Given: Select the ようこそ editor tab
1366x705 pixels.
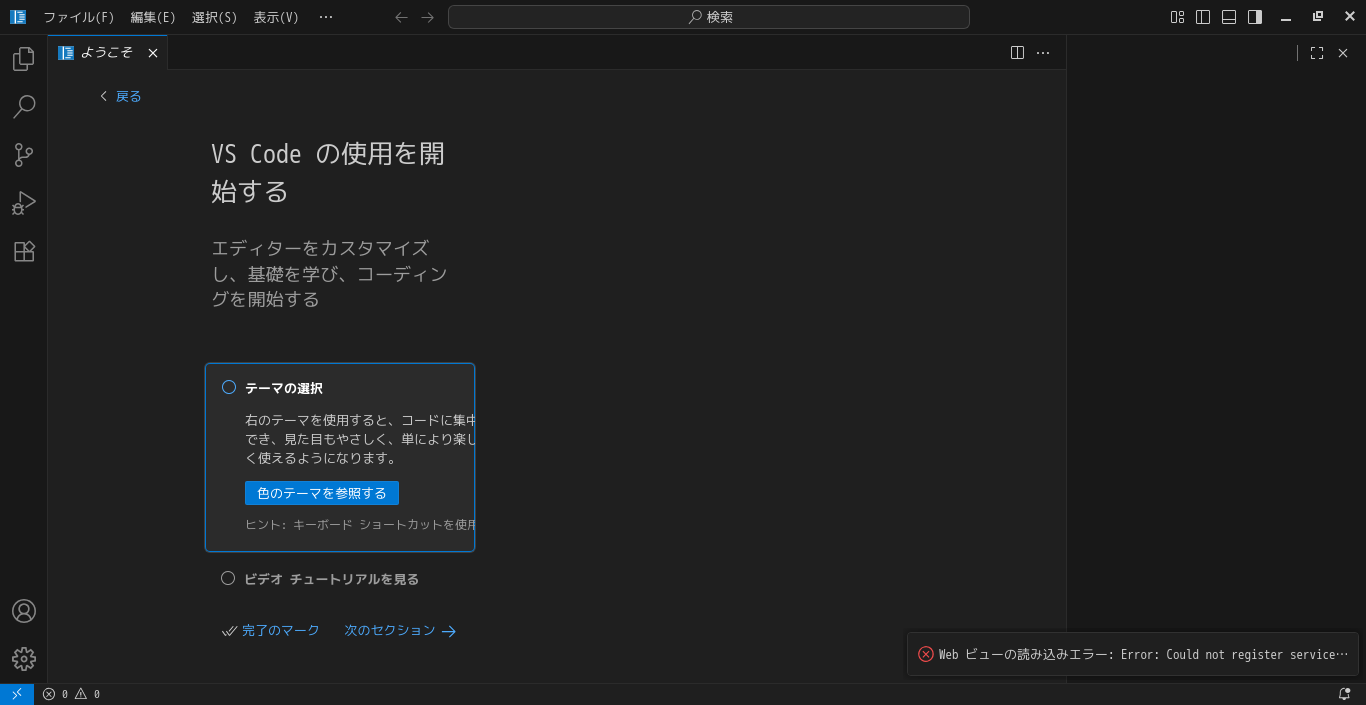Looking at the screenshot, I should 107,53.
